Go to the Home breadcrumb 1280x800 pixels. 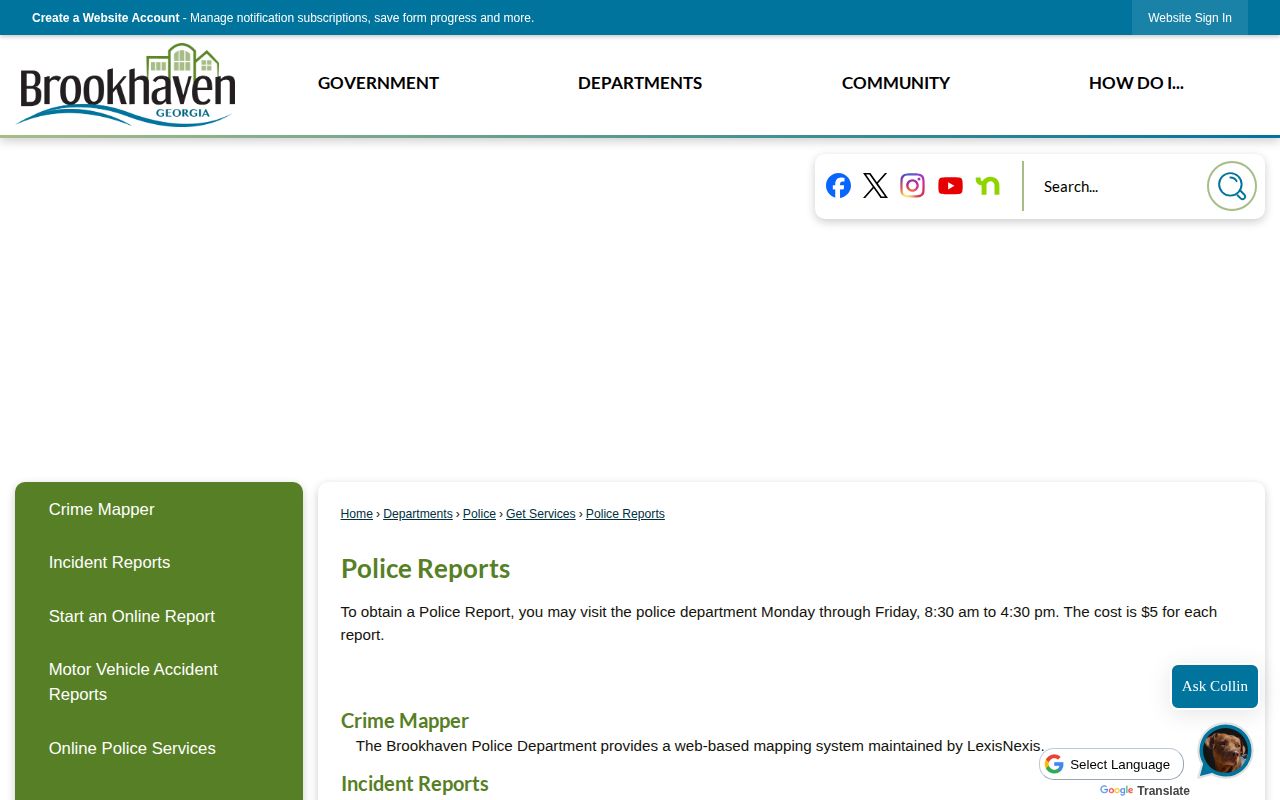[357, 514]
